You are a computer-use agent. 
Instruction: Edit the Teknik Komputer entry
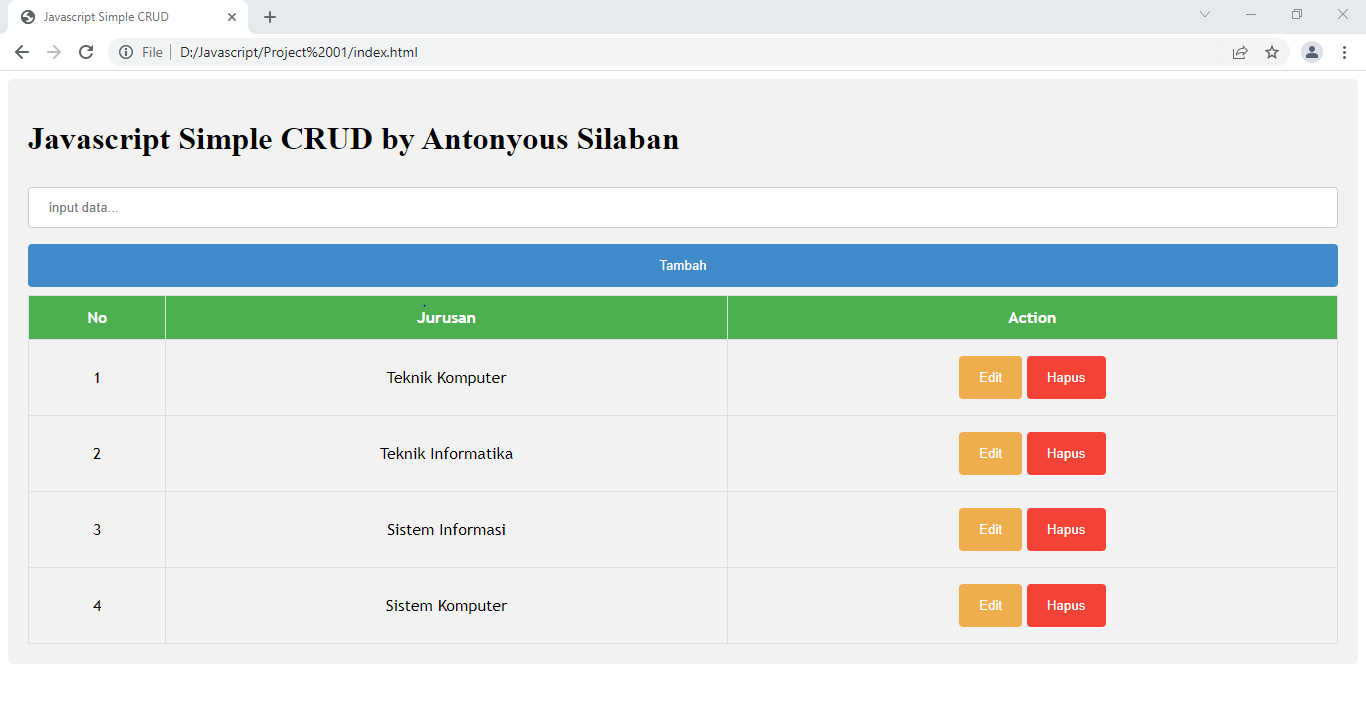pyautogui.click(x=989, y=377)
